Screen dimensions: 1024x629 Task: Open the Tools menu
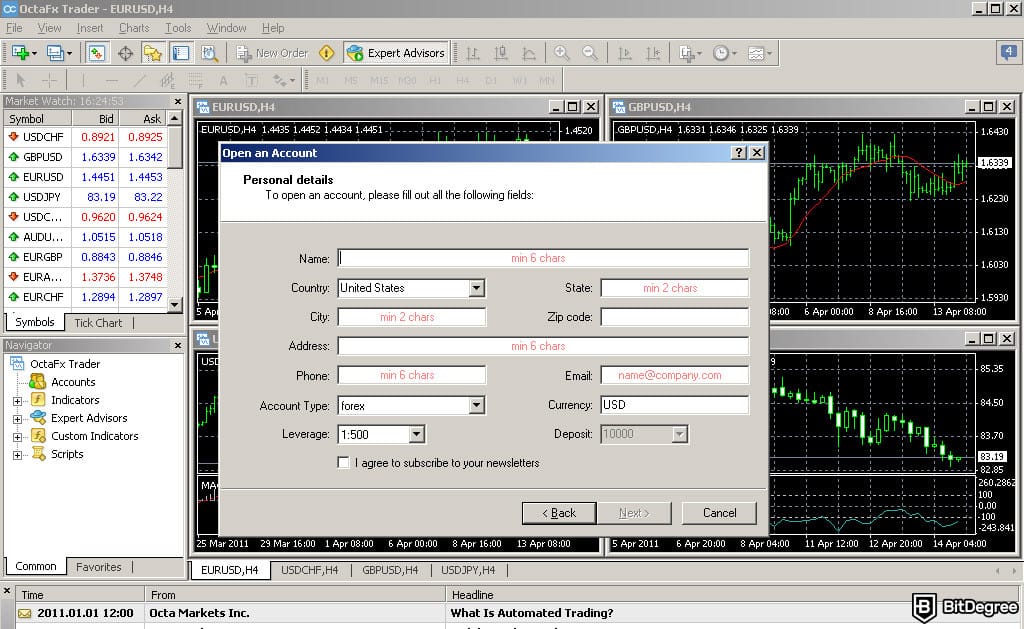pos(178,28)
